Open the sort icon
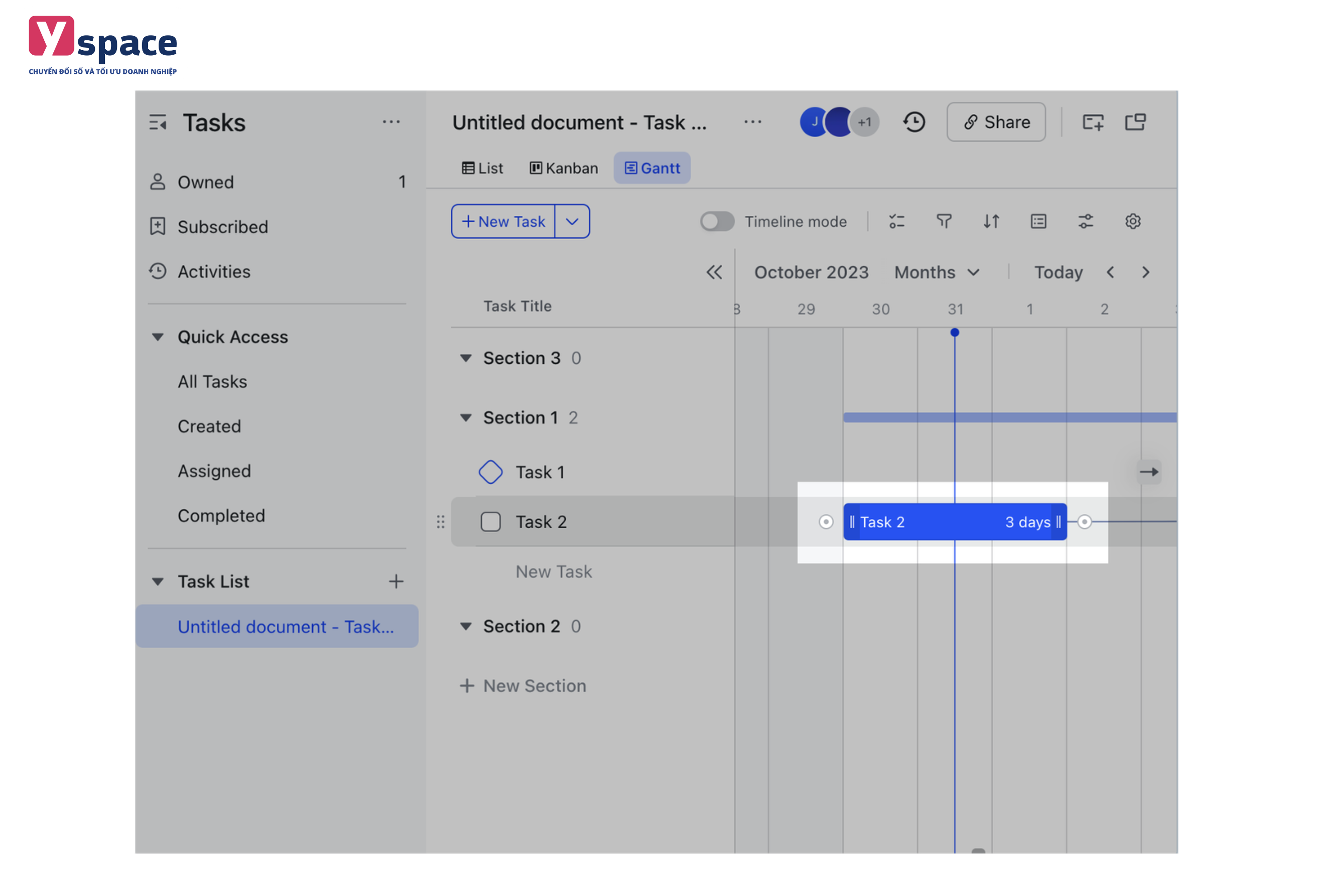This screenshot has width=1344, height=896. pos(991,221)
